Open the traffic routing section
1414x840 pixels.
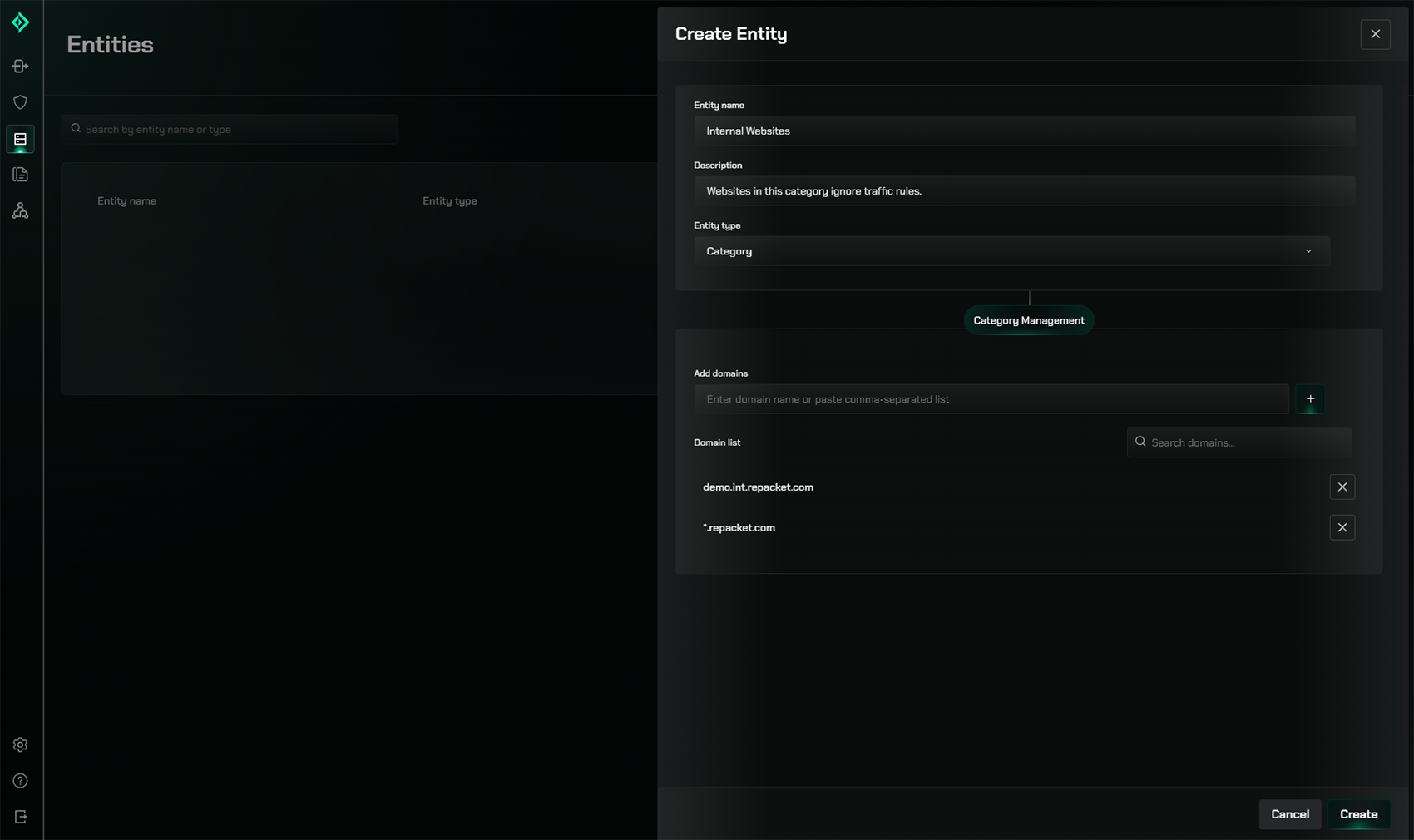[x=20, y=66]
